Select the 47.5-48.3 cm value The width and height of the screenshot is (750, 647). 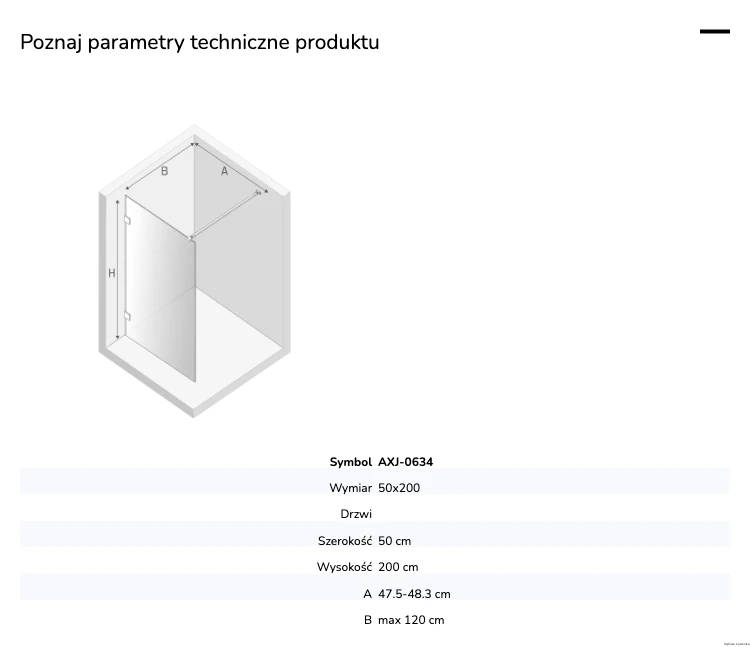click(x=414, y=594)
